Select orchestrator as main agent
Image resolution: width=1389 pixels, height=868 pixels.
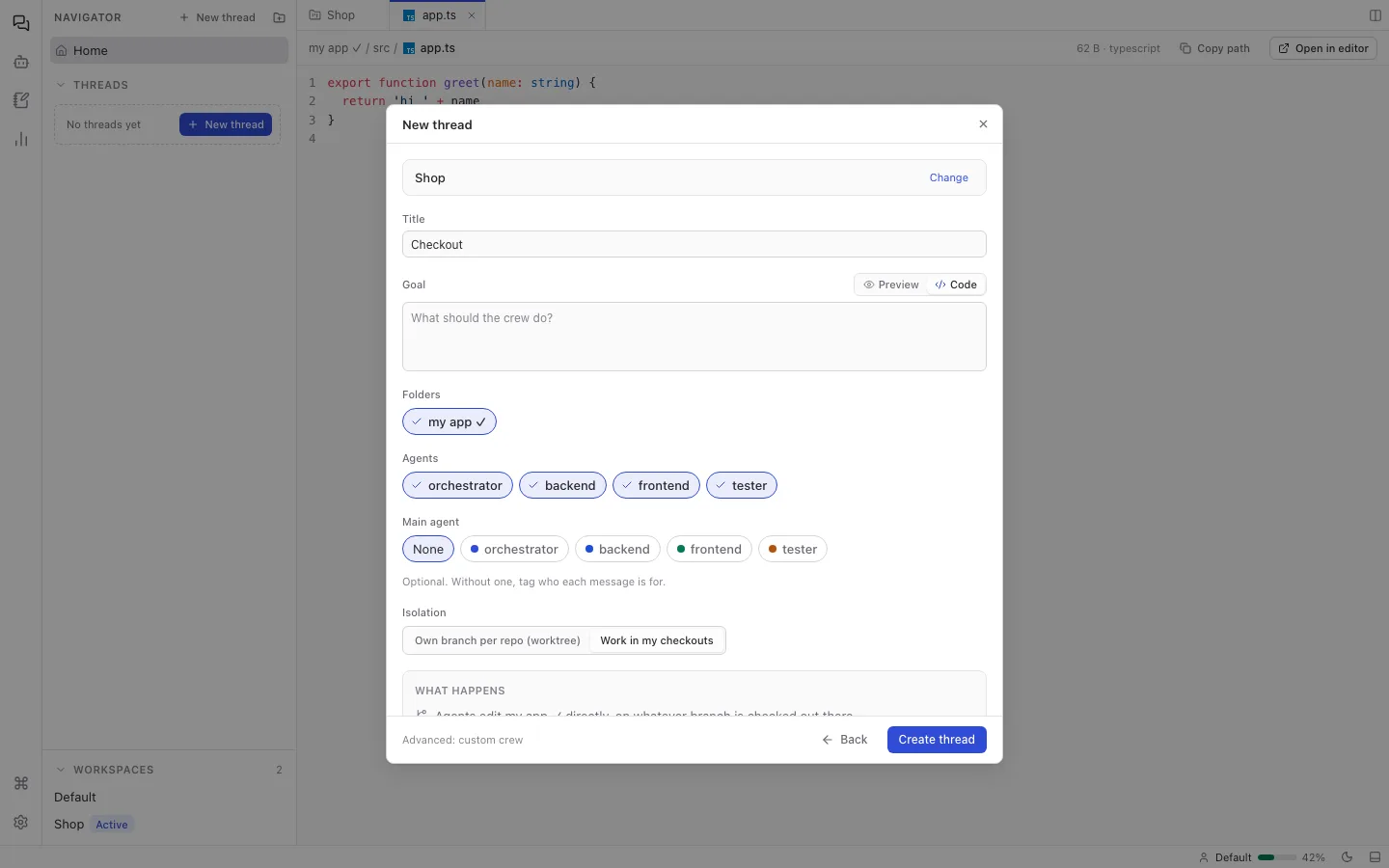514,549
